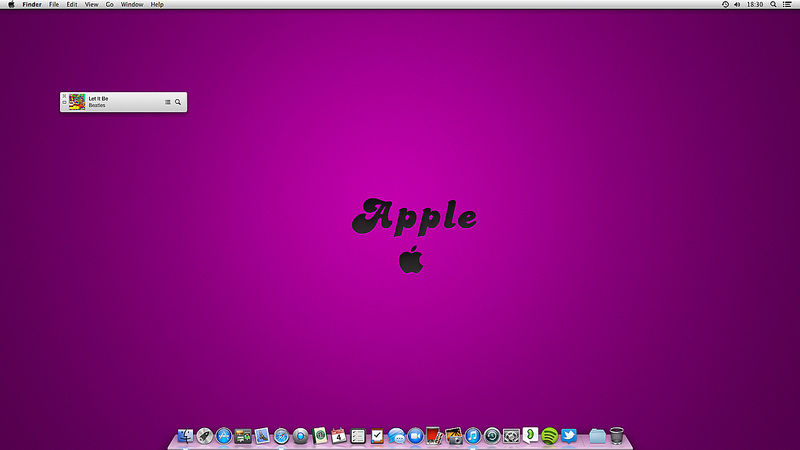Screen dimensions: 800x450
Task: Click the mini player's small round zoom button
Action: point(64,102)
